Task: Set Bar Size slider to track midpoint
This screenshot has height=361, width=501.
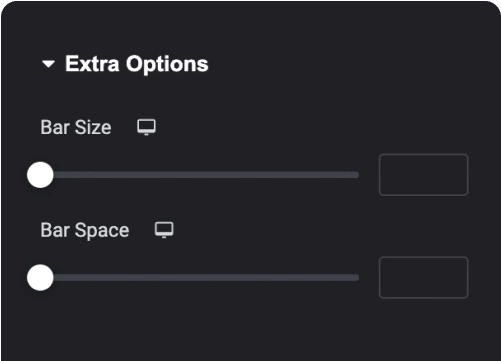Action: (200, 175)
